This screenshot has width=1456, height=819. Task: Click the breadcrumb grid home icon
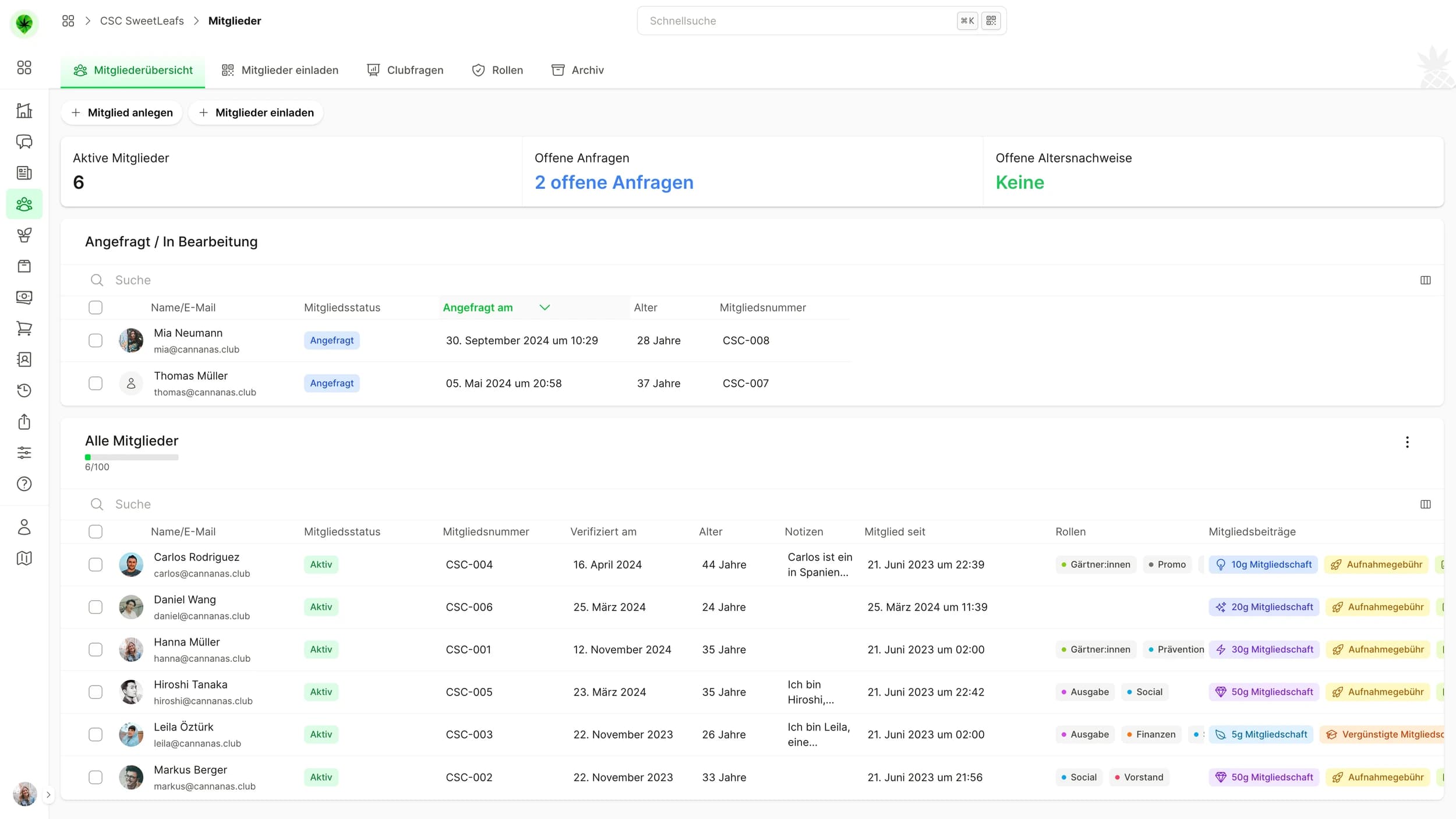click(68, 21)
